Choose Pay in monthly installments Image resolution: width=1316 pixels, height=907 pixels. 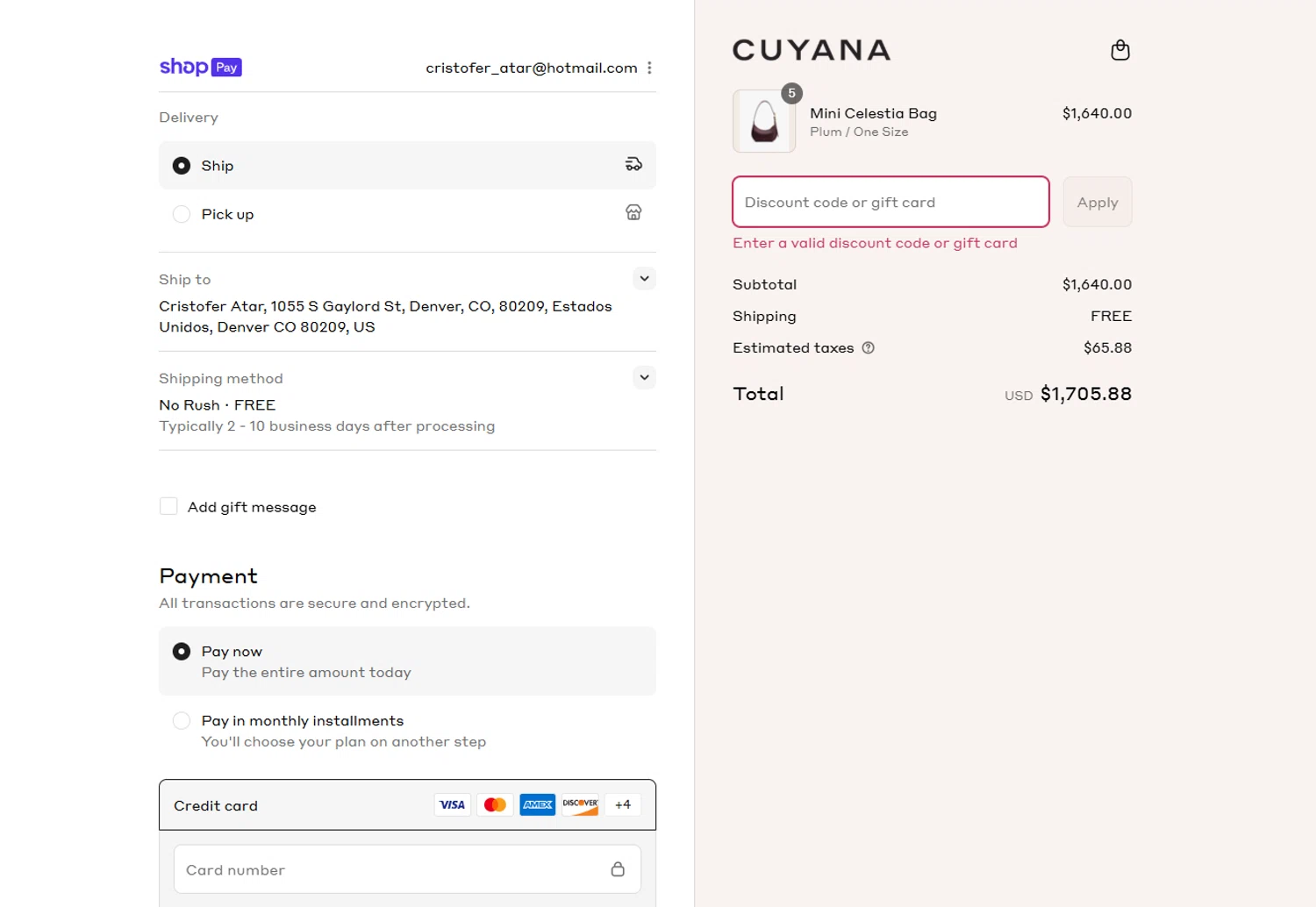coord(407,730)
